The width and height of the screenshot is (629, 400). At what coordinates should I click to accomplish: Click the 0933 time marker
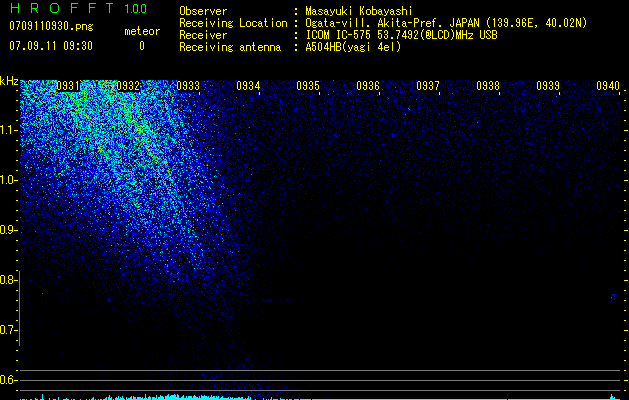[x=188, y=86]
